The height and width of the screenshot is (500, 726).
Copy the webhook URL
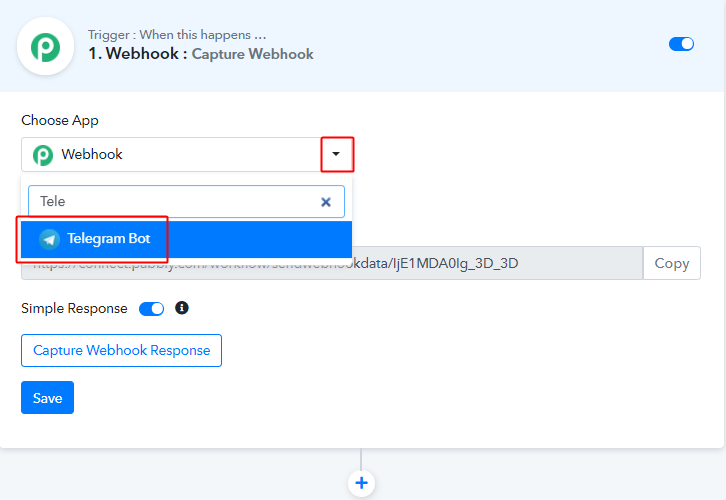click(x=671, y=263)
